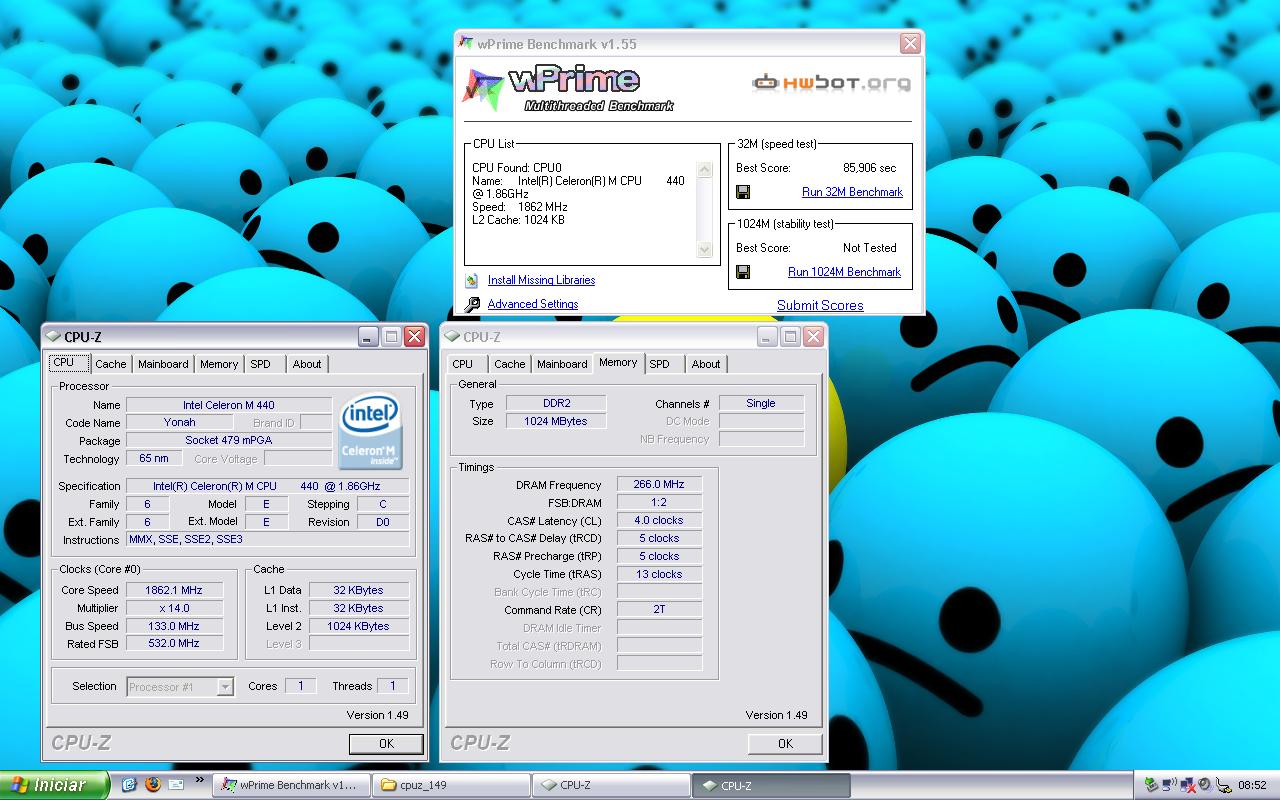Click Run 1024M Benchmark link
This screenshot has height=800, width=1280.
(844, 272)
